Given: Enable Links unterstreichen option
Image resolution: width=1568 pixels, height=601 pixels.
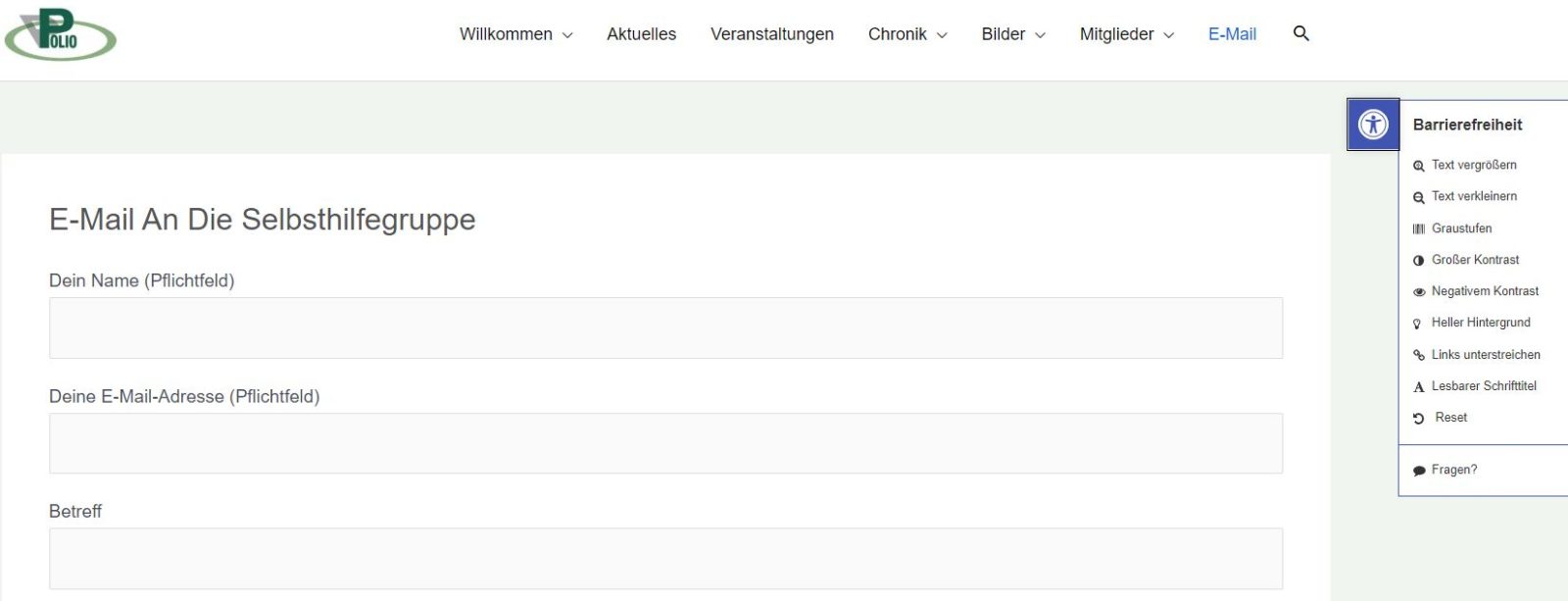Looking at the screenshot, I should [1485, 355].
